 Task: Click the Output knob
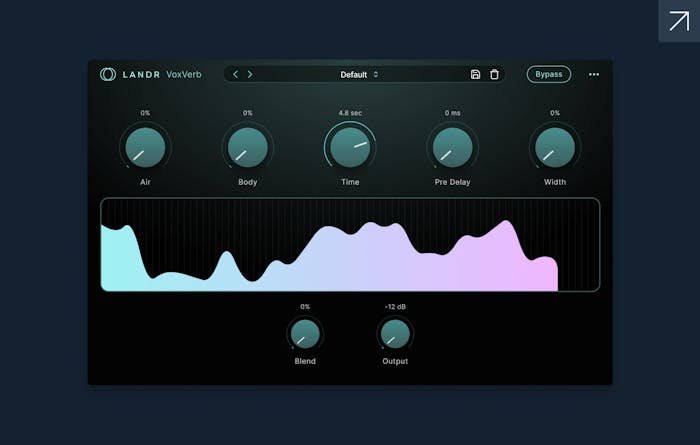tap(395, 333)
